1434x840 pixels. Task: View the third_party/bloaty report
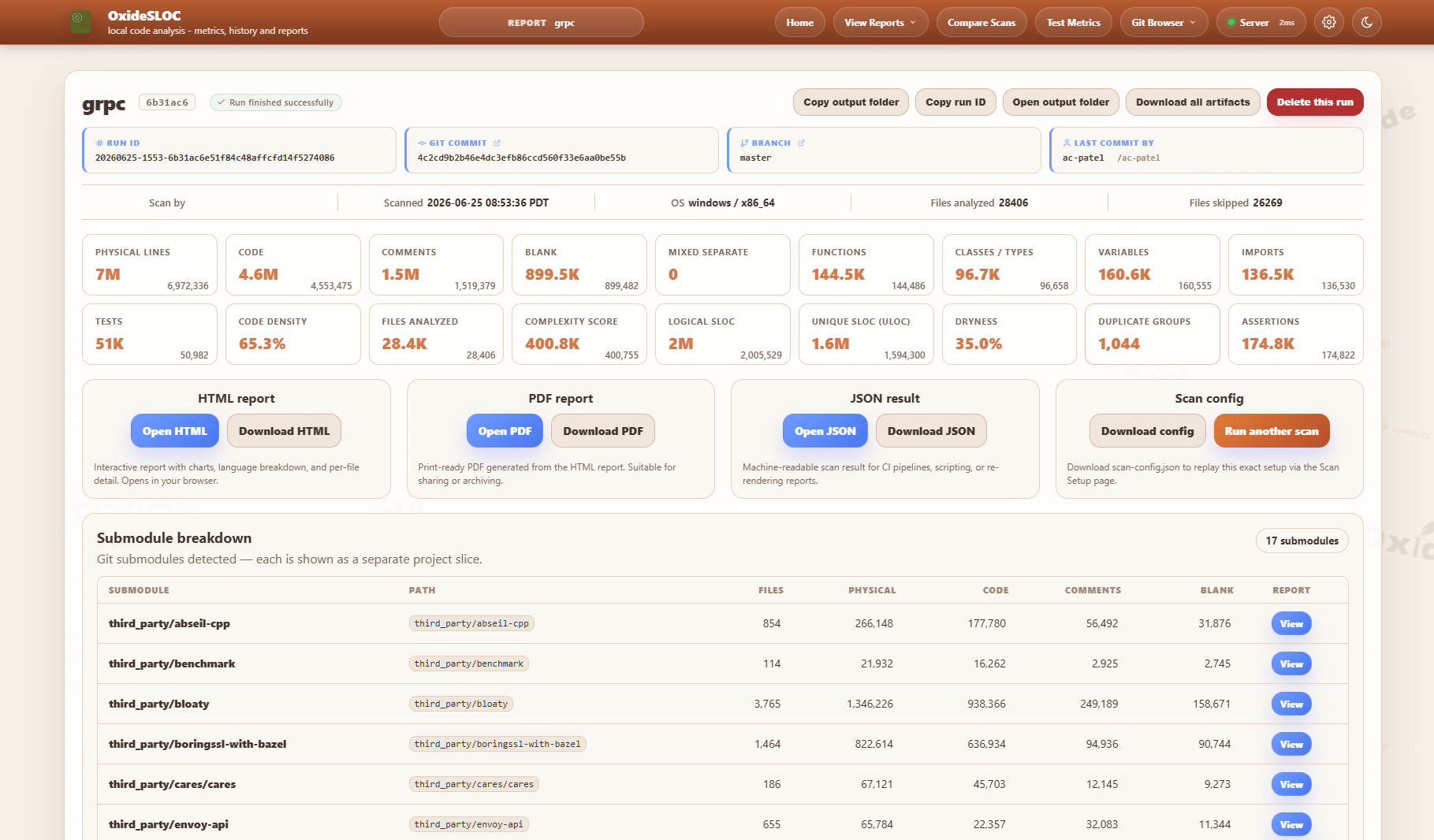pos(1291,704)
